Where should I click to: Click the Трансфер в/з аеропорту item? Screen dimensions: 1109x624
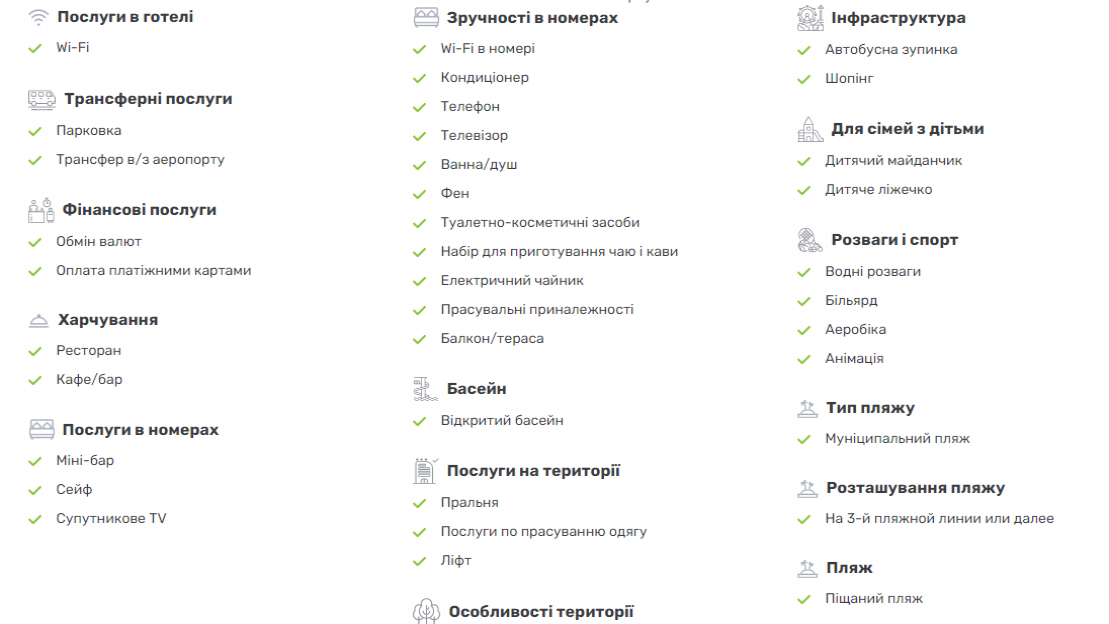pyautogui.click(x=140, y=159)
